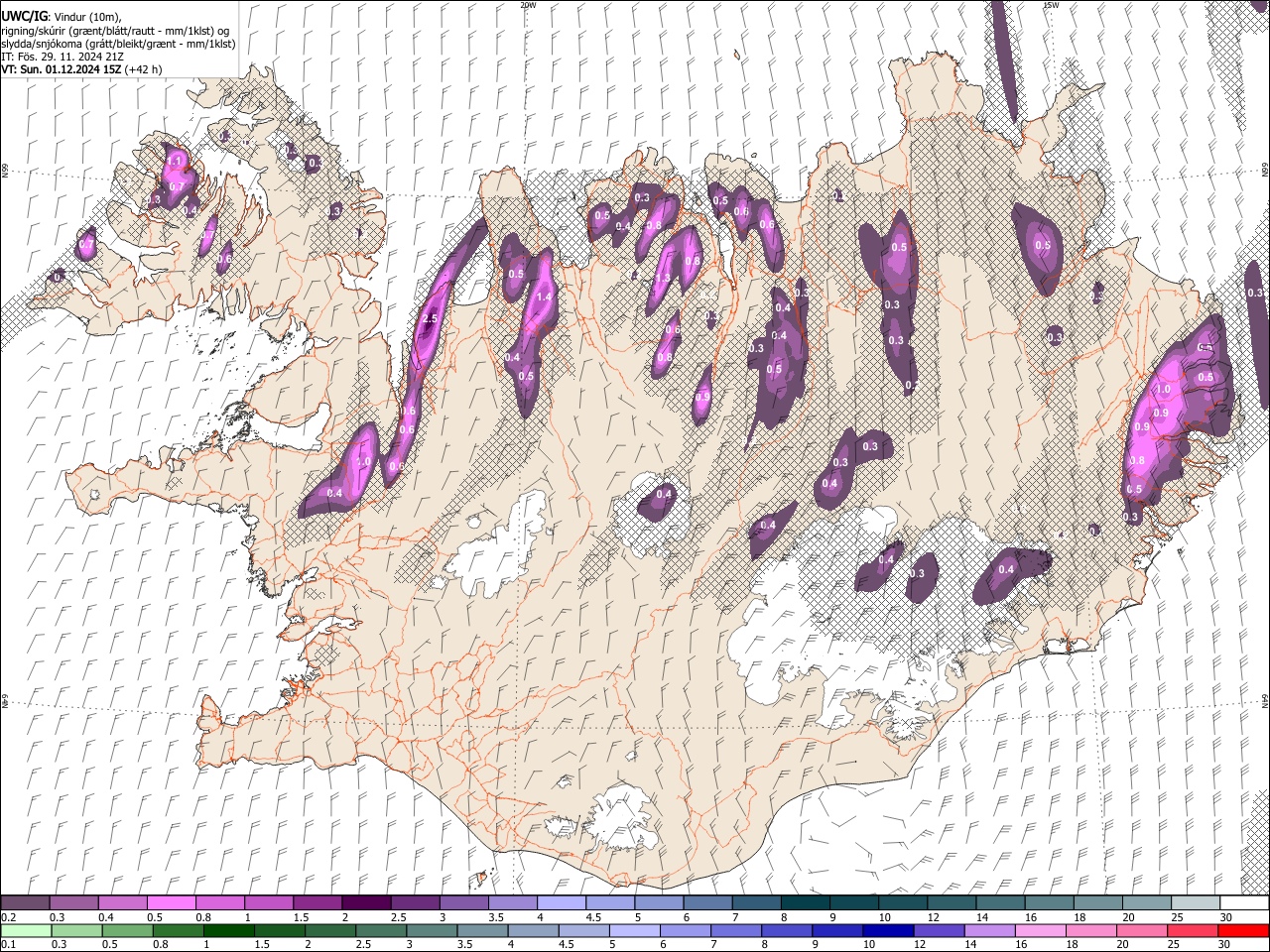Select the white 30 swatch ending the snow legend
Image resolution: width=1270 pixels, height=952 pixels.
click(x=1244, y=903)
